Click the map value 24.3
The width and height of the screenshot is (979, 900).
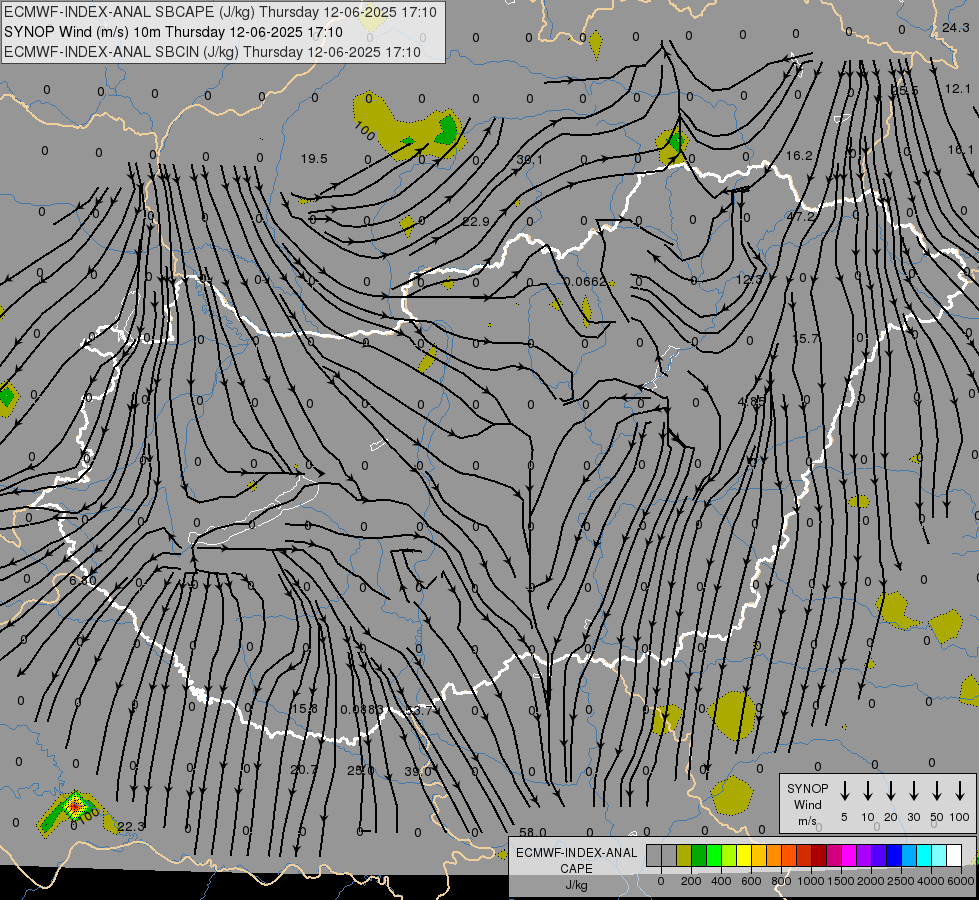955,27
